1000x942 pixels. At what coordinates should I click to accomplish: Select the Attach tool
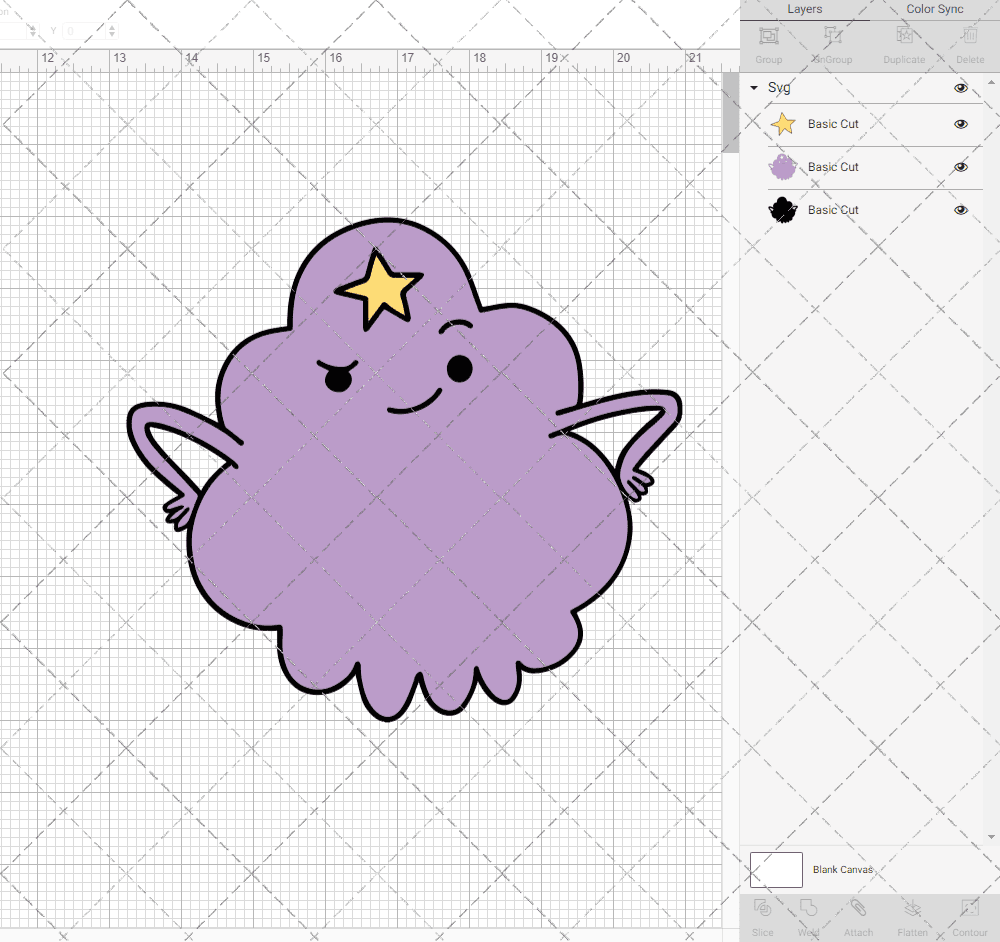(858, 907)
